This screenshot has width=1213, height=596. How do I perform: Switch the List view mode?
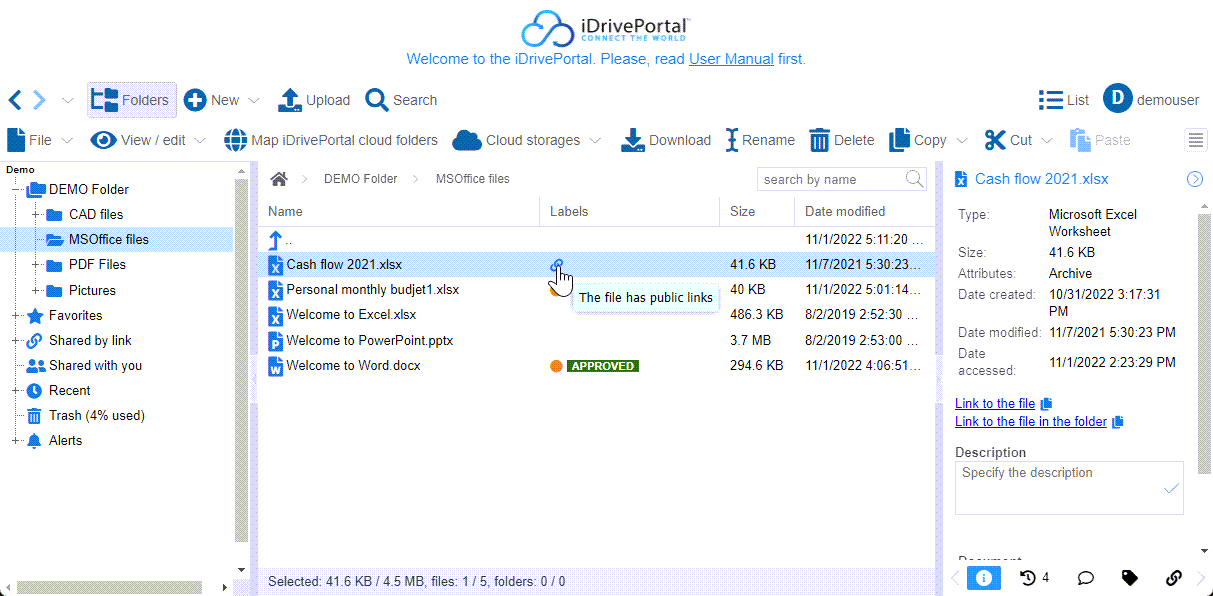click(x=1063, y=100)
